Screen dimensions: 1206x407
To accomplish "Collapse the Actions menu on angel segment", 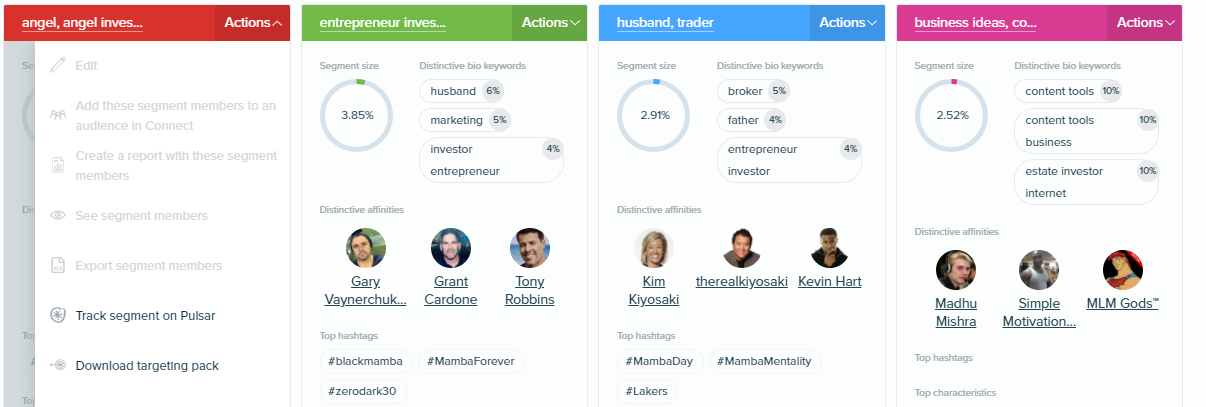I will (x=252, y=22).
